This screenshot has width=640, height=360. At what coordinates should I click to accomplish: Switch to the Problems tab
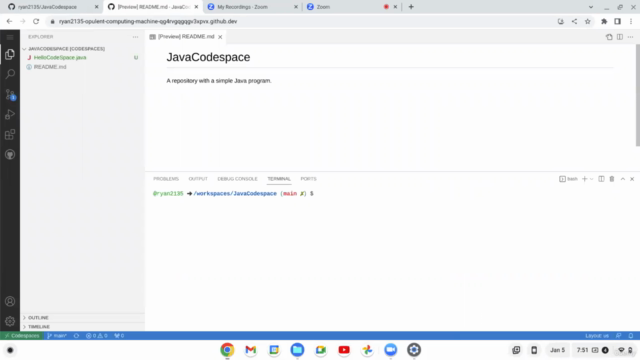click(166, 179)
